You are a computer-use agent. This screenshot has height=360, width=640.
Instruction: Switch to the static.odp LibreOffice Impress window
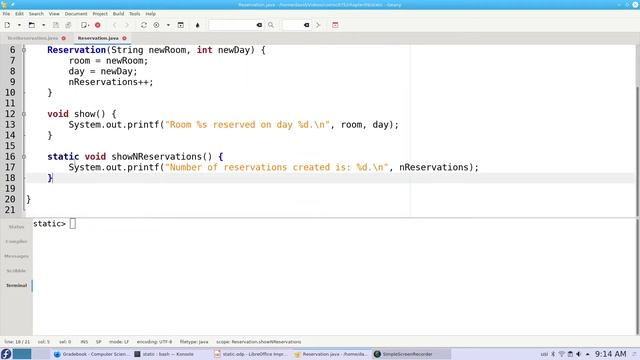point(251,354)
